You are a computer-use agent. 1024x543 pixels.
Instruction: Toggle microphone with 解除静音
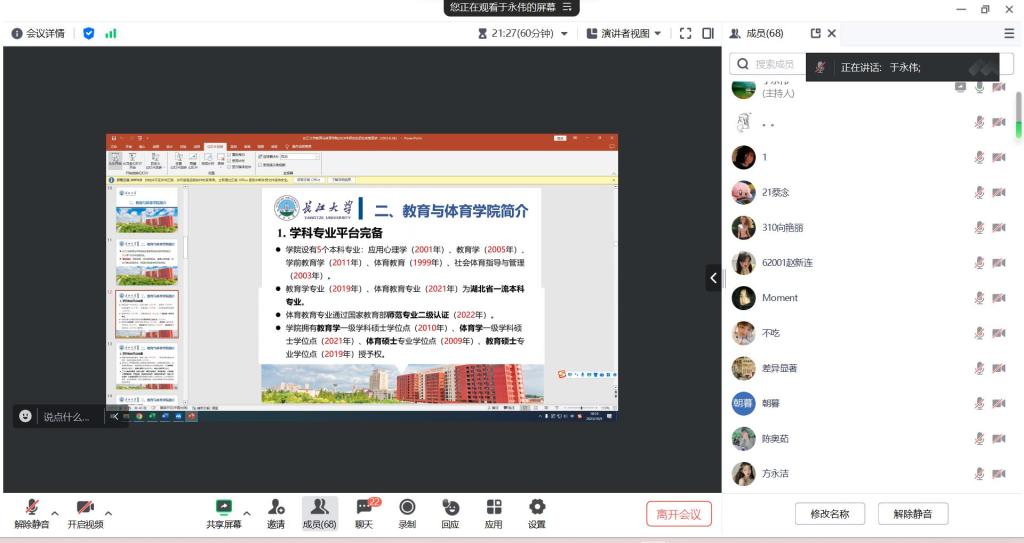[x=31, y=508]
